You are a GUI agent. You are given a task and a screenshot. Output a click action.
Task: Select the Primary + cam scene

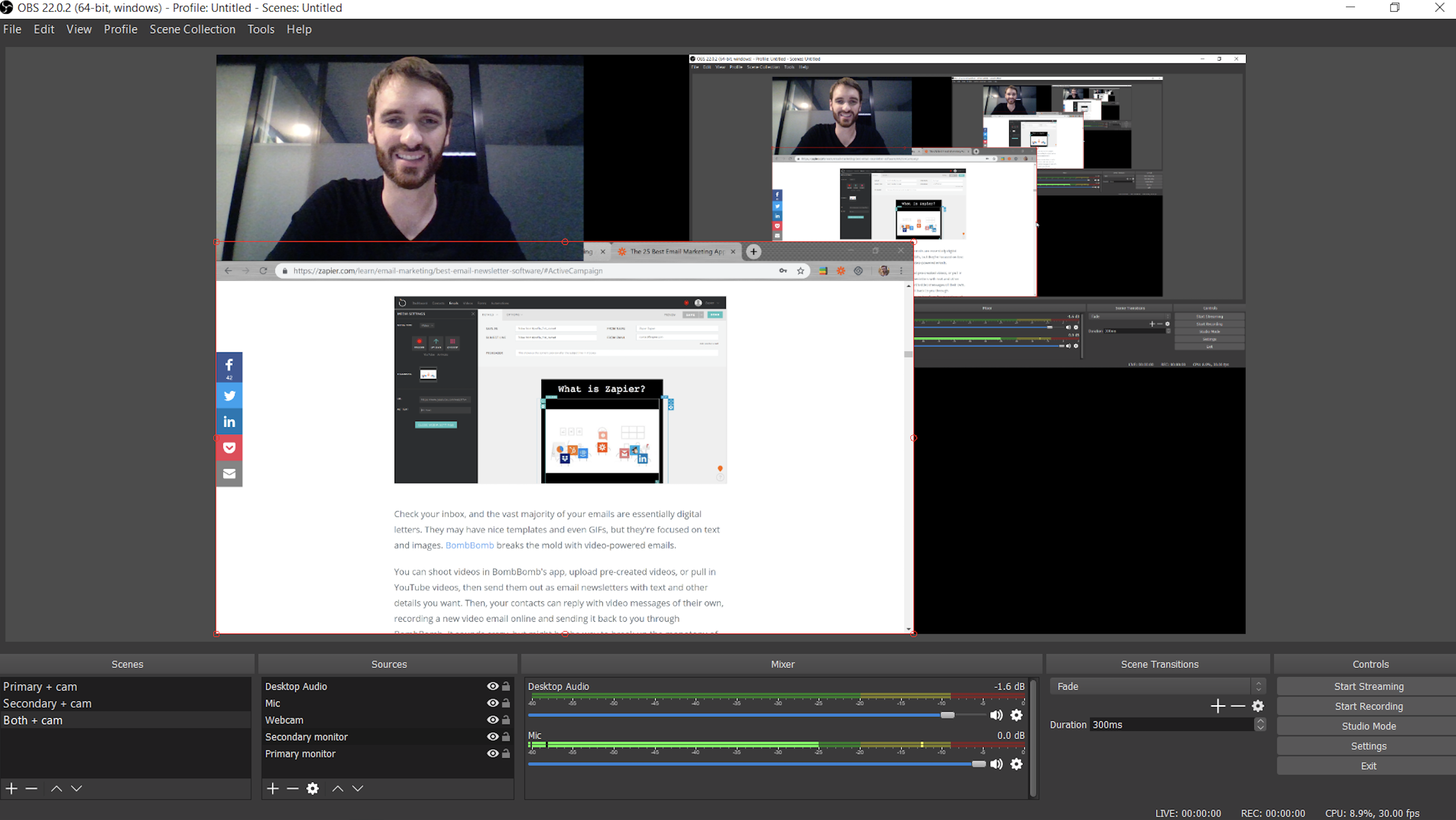(x=40, y=686)
